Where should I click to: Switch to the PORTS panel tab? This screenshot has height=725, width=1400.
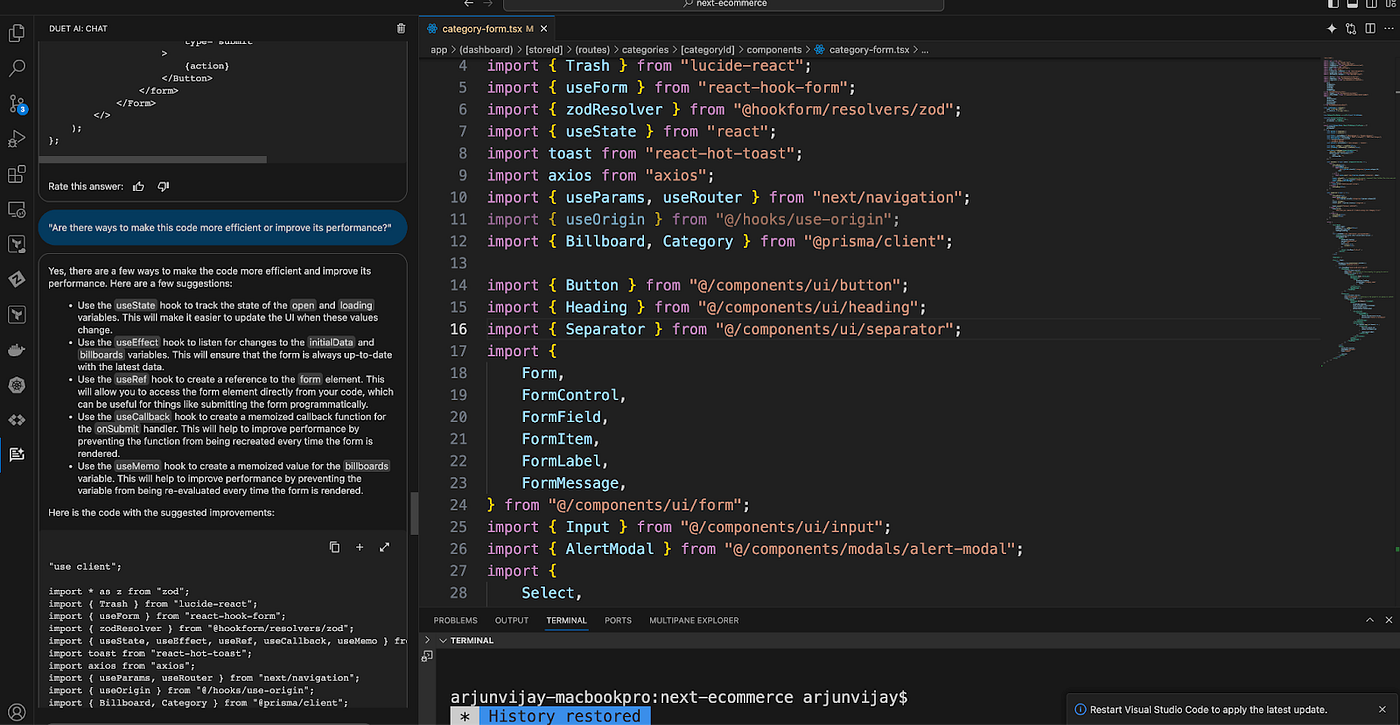[618, 621]
